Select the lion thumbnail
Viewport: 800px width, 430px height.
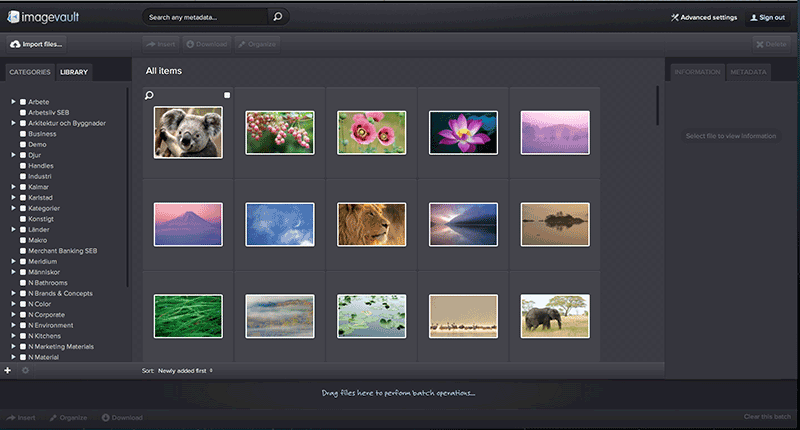click(372, 224)
